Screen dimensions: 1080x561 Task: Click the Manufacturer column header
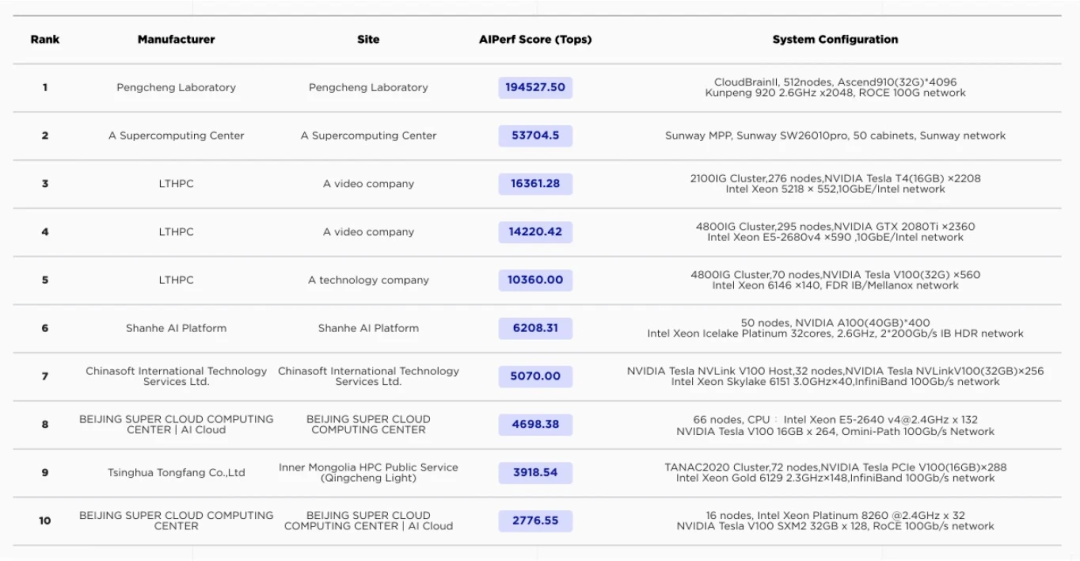pos(176,39)
